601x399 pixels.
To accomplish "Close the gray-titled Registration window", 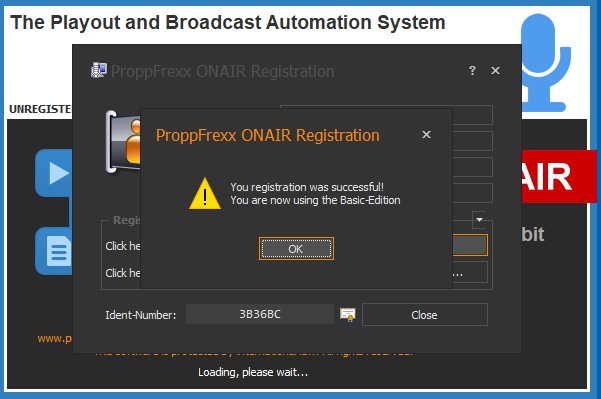I will (x=495, y=71).
